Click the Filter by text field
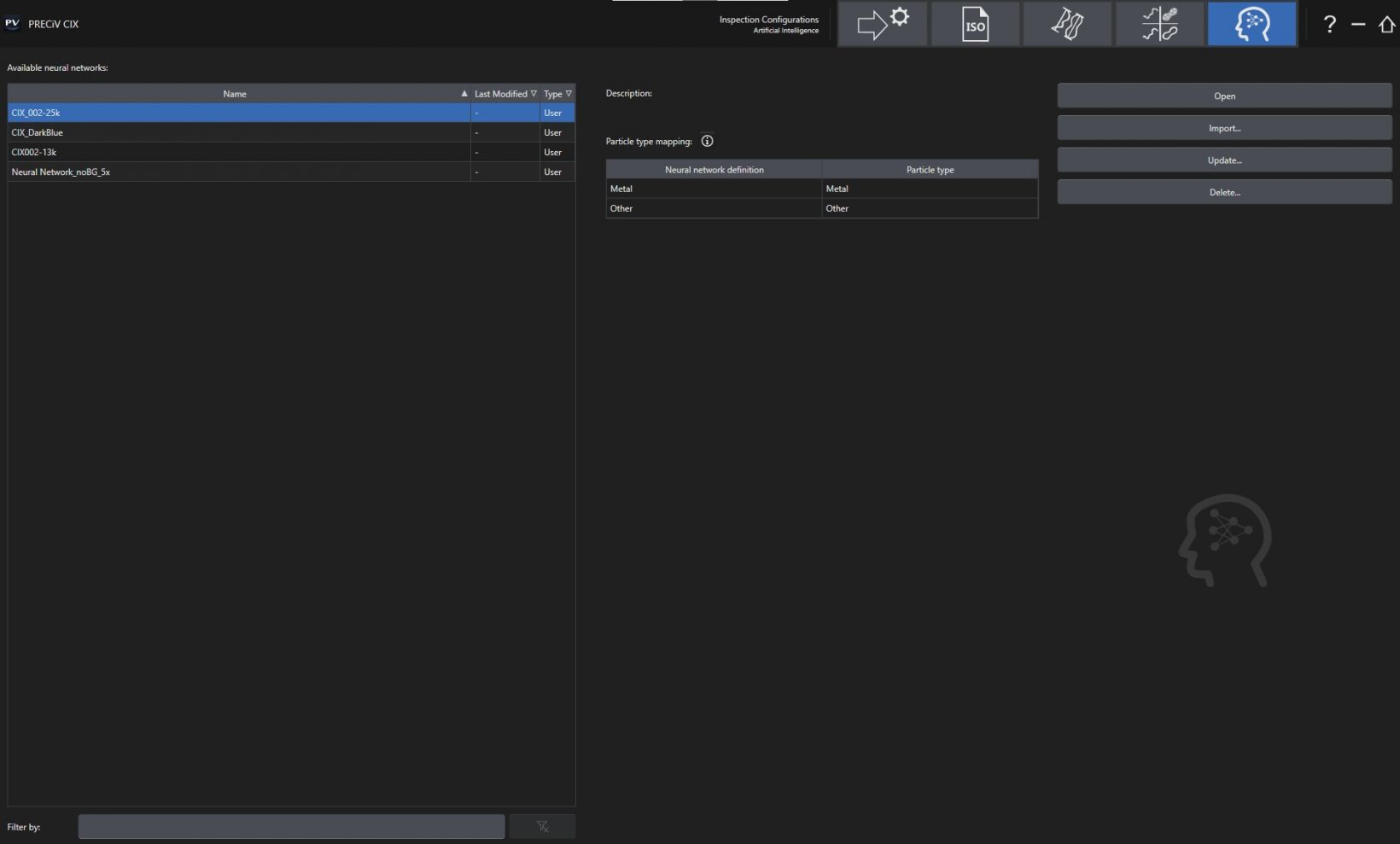Viewport: 1400px width, 844px height. click(291, 826)
